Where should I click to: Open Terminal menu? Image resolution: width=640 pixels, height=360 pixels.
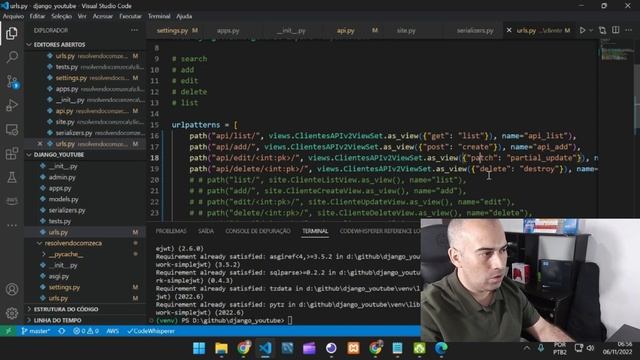click(x=159, y=16)
